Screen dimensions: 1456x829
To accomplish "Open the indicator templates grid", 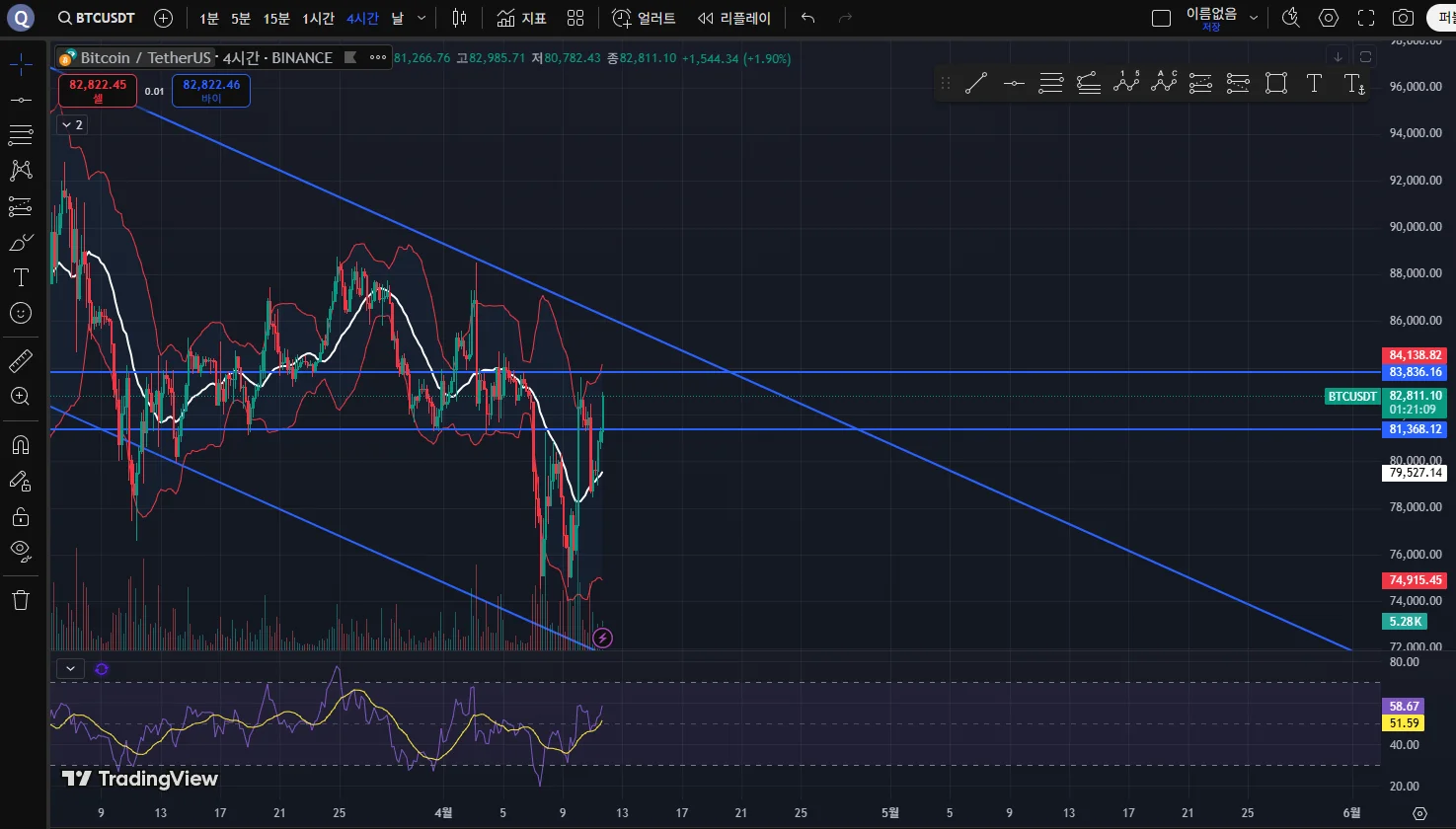I will click(x=575, y=18).
